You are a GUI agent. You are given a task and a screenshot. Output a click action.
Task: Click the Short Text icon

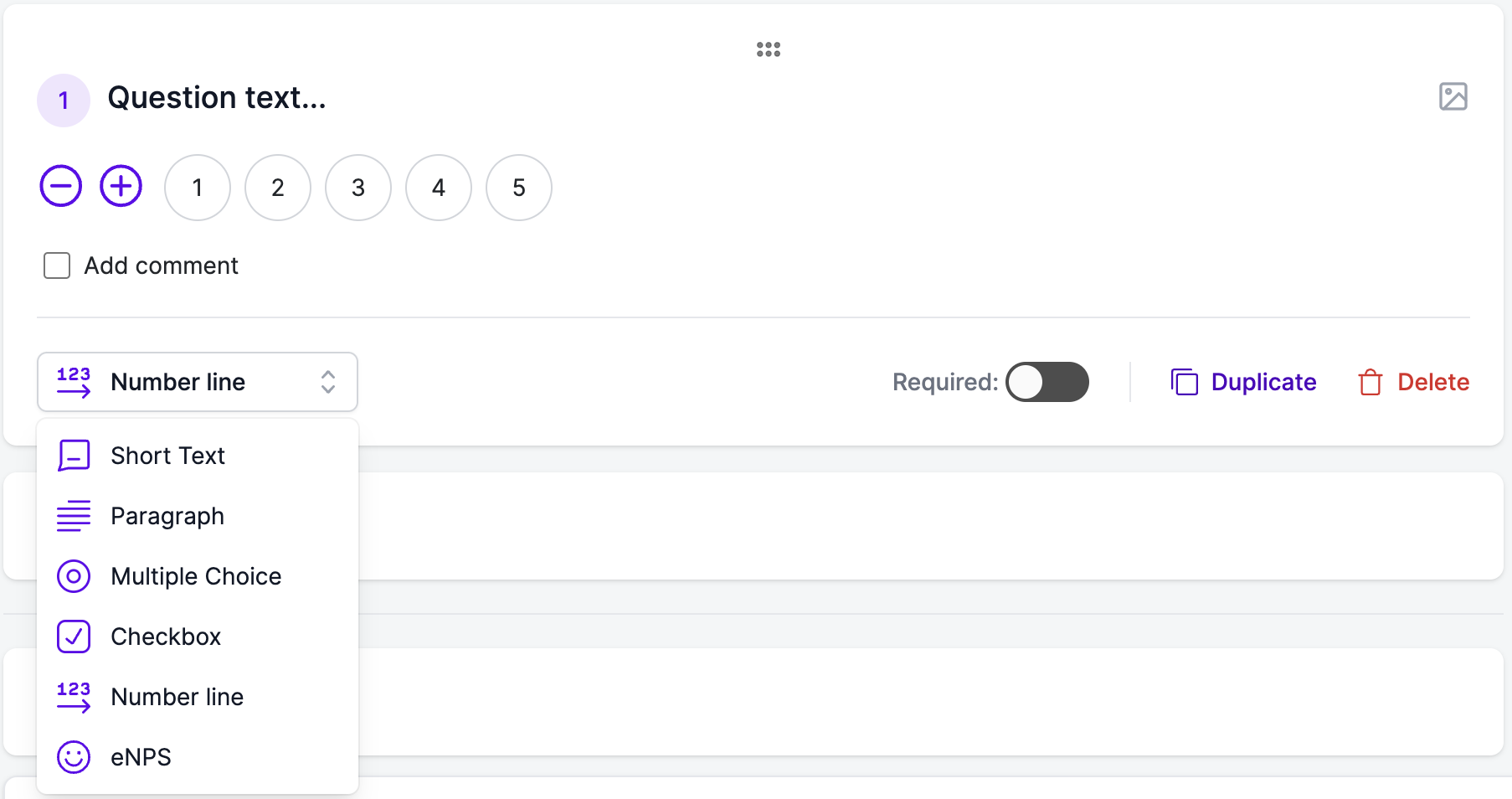point(74,456)
